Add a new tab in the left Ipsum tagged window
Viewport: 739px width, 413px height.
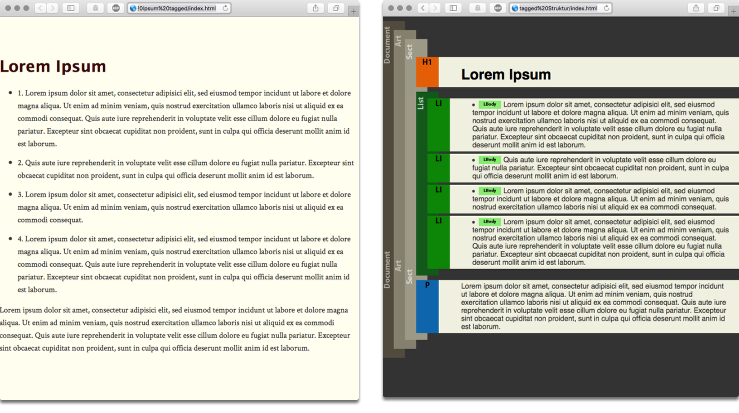click(x=353, y=11)
